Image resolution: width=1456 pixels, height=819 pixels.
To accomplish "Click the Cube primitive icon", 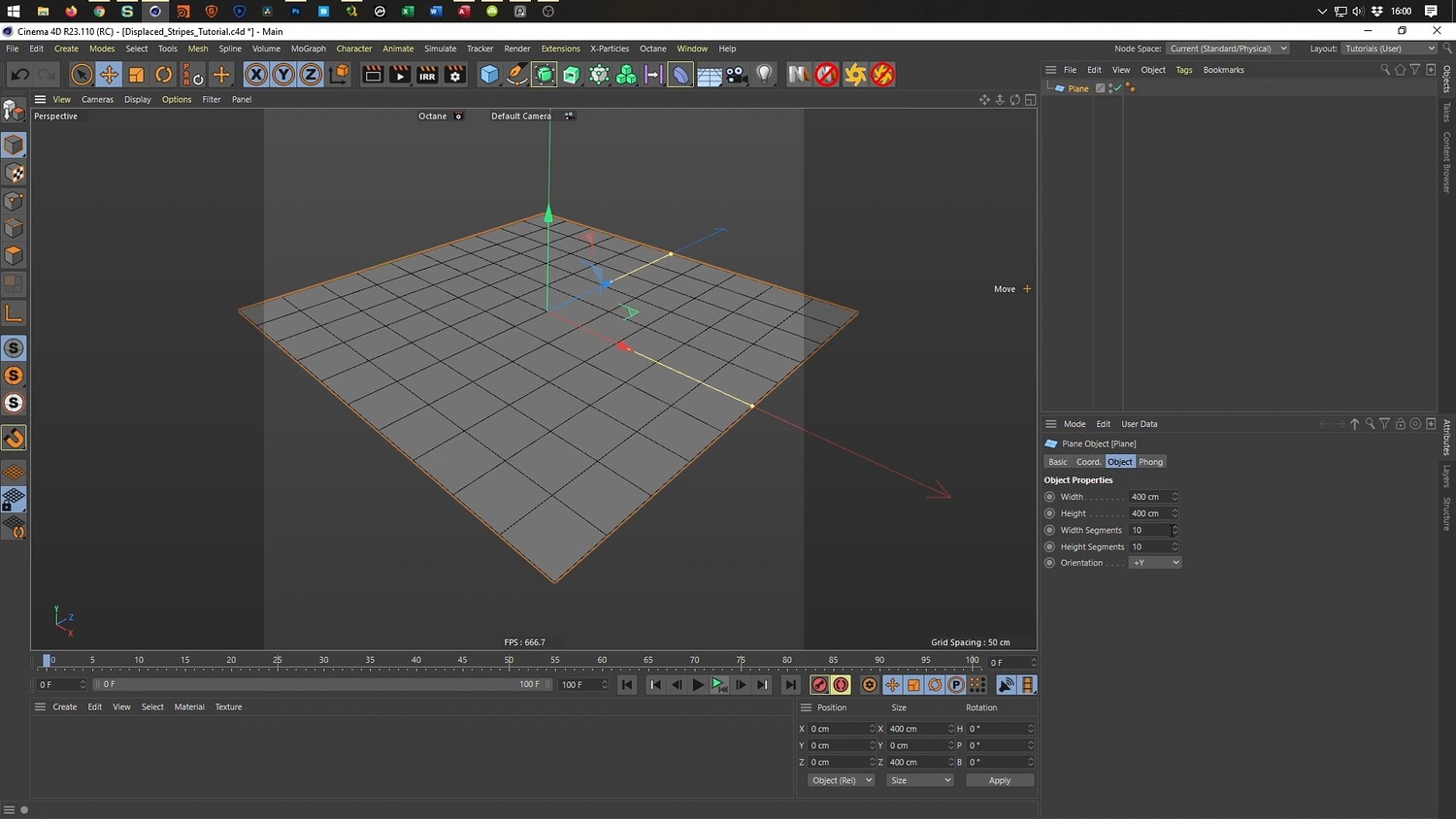I will point(490,75).
